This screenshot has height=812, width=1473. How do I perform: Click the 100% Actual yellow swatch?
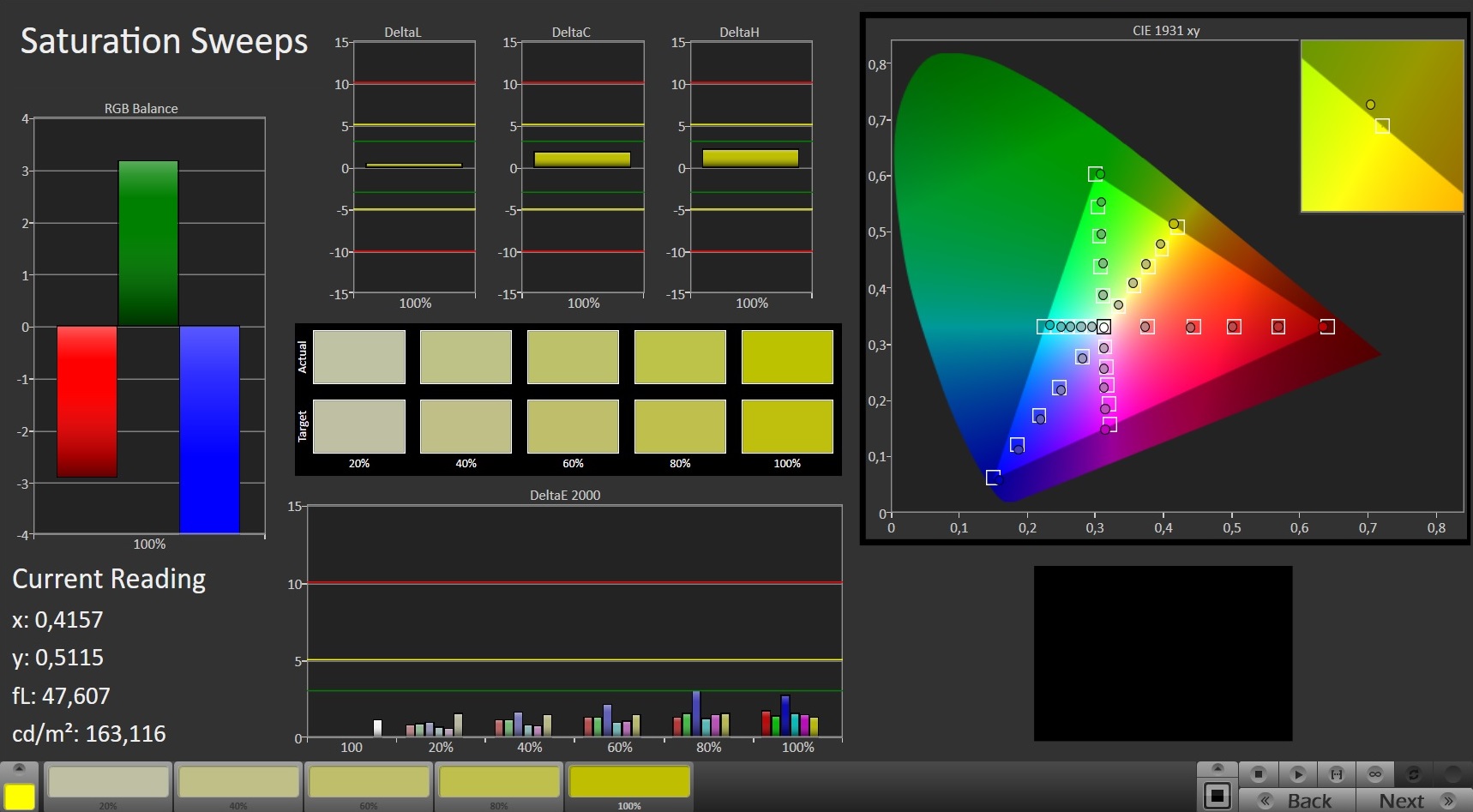click(786, 357)
